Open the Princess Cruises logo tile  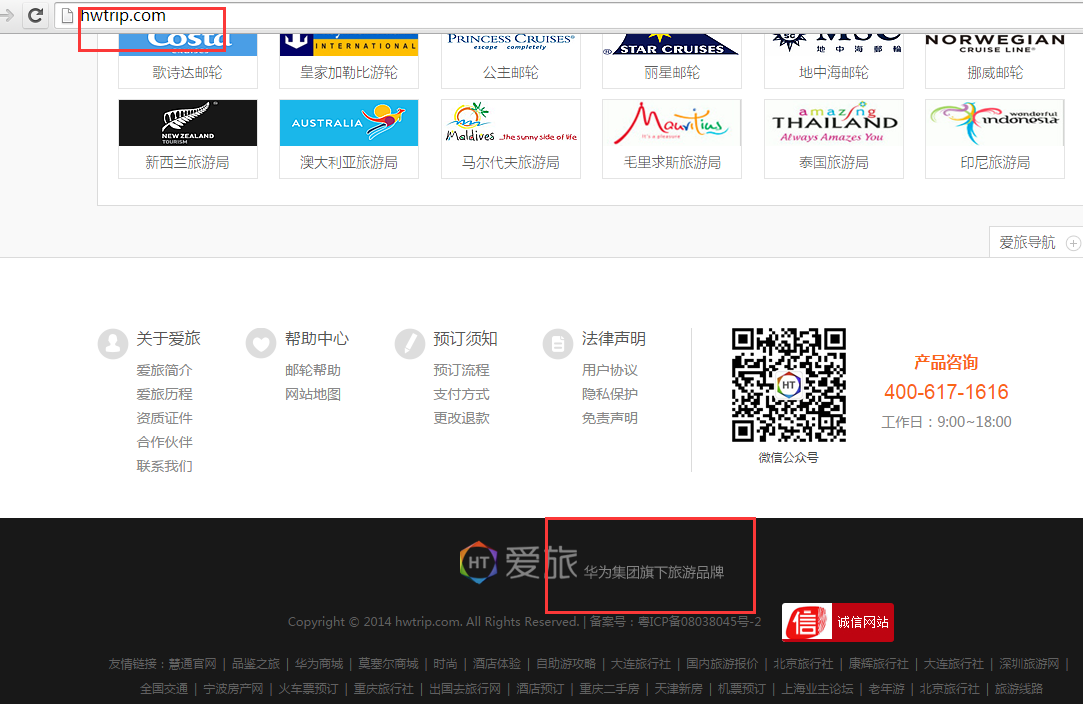(510, 45)
